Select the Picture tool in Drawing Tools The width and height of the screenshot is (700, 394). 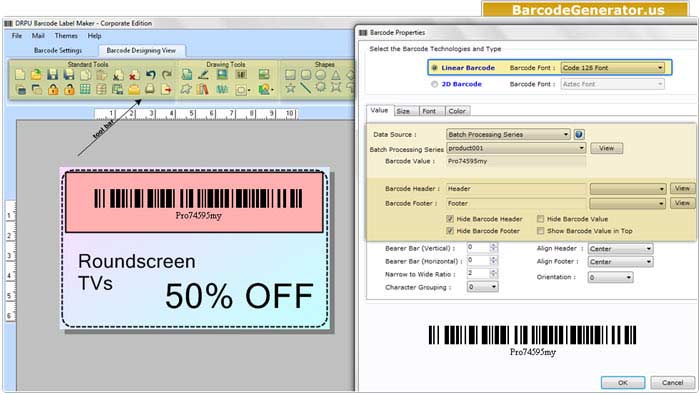pos(222,75)
